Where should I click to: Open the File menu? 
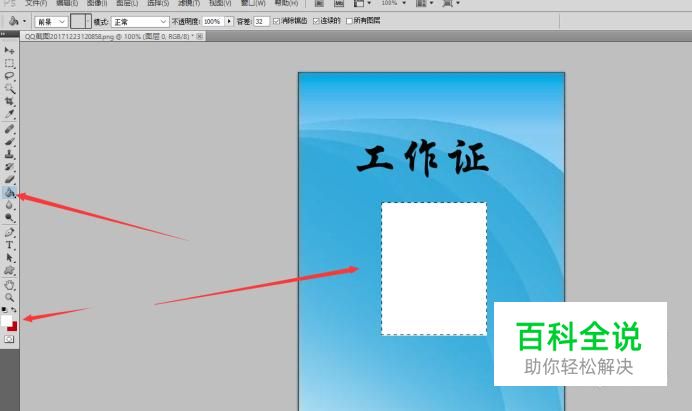36,3
